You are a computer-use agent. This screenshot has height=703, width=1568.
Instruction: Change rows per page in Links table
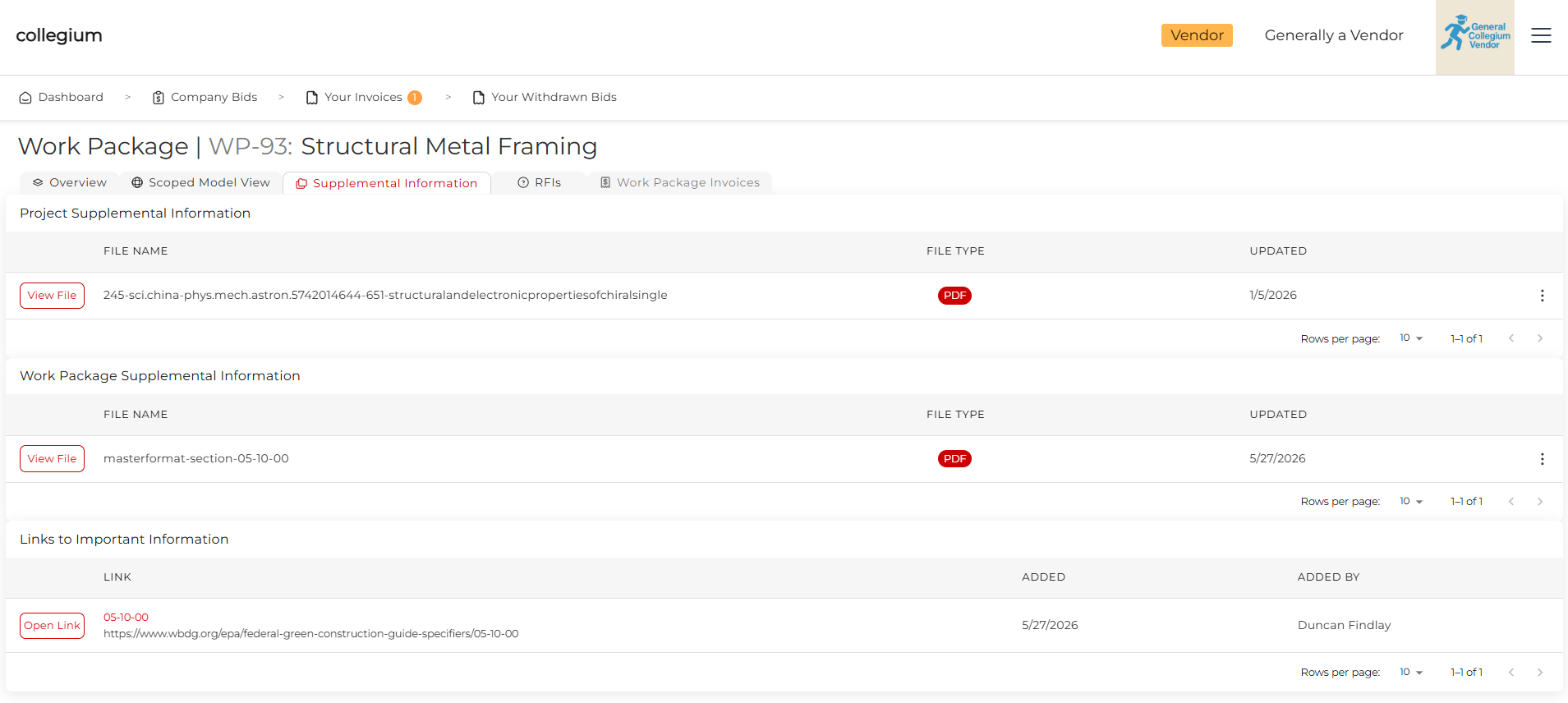1411,673
